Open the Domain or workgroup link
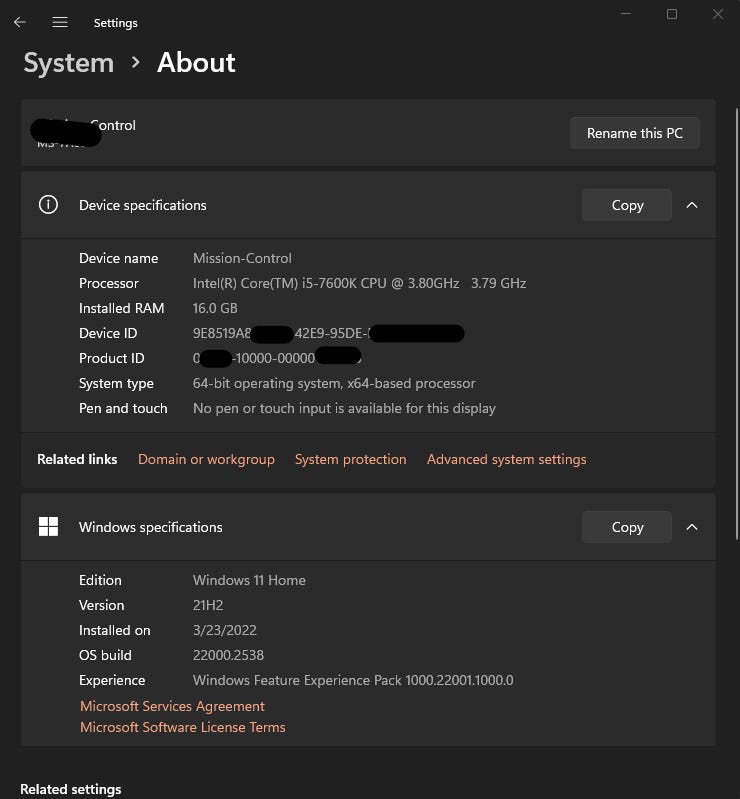Screen dimensions: 740x799 (x=206, y=459)
